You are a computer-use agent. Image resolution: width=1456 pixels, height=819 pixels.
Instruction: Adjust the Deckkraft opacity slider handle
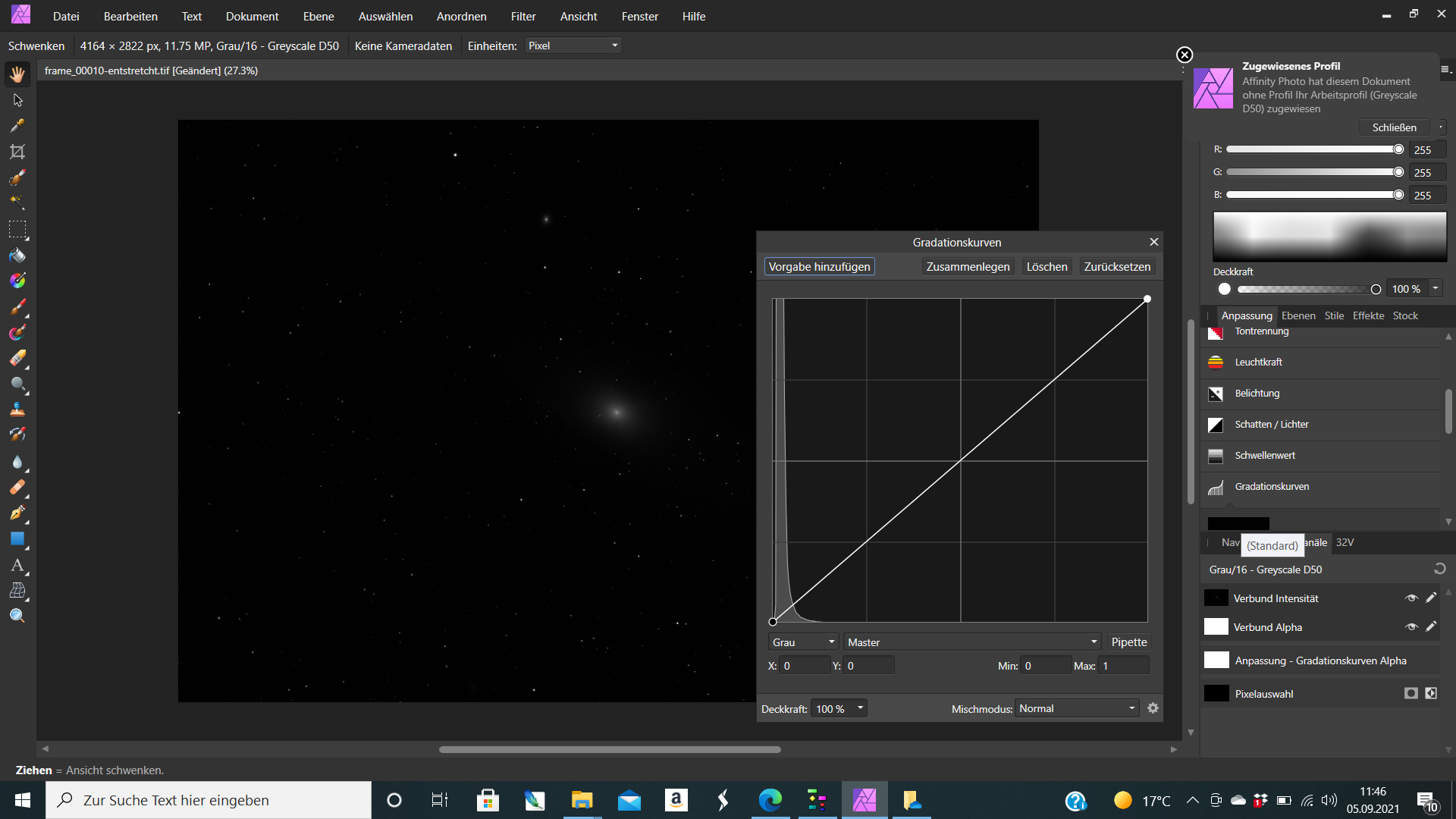[1376, 289]
